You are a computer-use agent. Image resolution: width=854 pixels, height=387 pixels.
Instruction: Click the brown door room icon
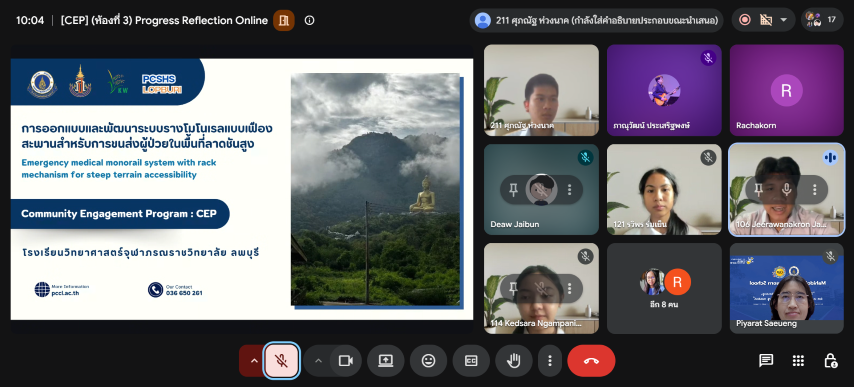point(283,21)
